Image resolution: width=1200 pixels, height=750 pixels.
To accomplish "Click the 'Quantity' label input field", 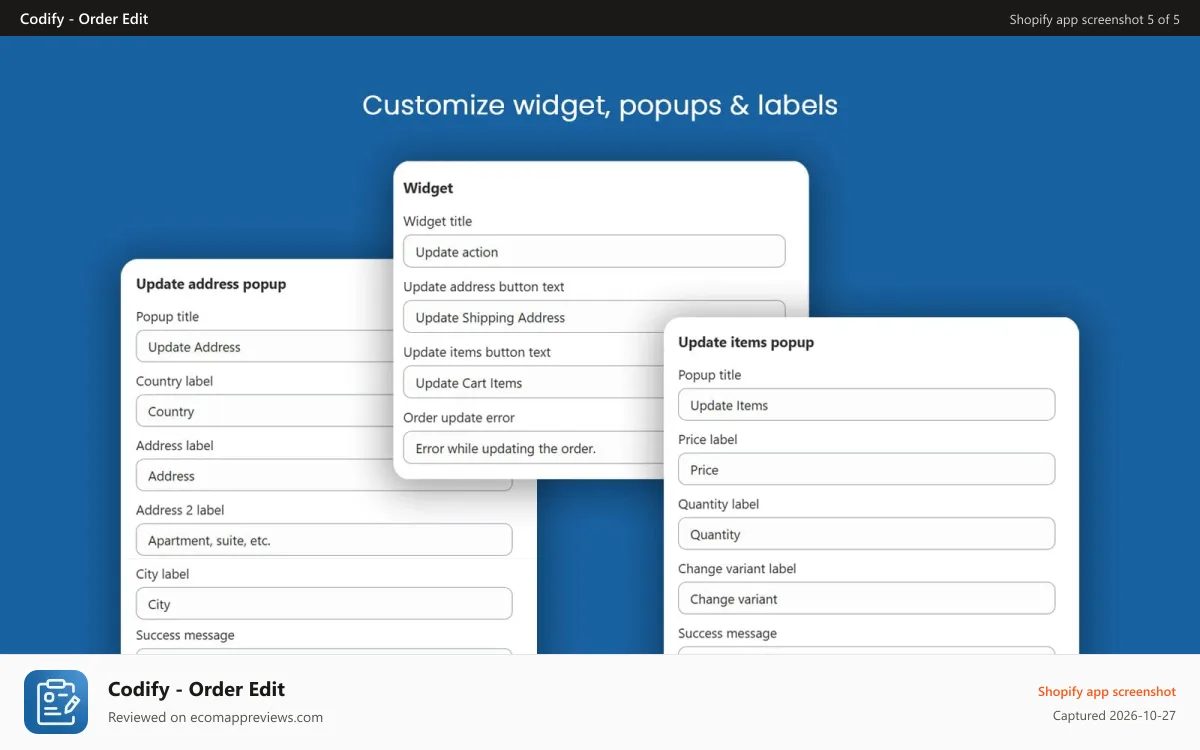I will (x=866, y=534).
